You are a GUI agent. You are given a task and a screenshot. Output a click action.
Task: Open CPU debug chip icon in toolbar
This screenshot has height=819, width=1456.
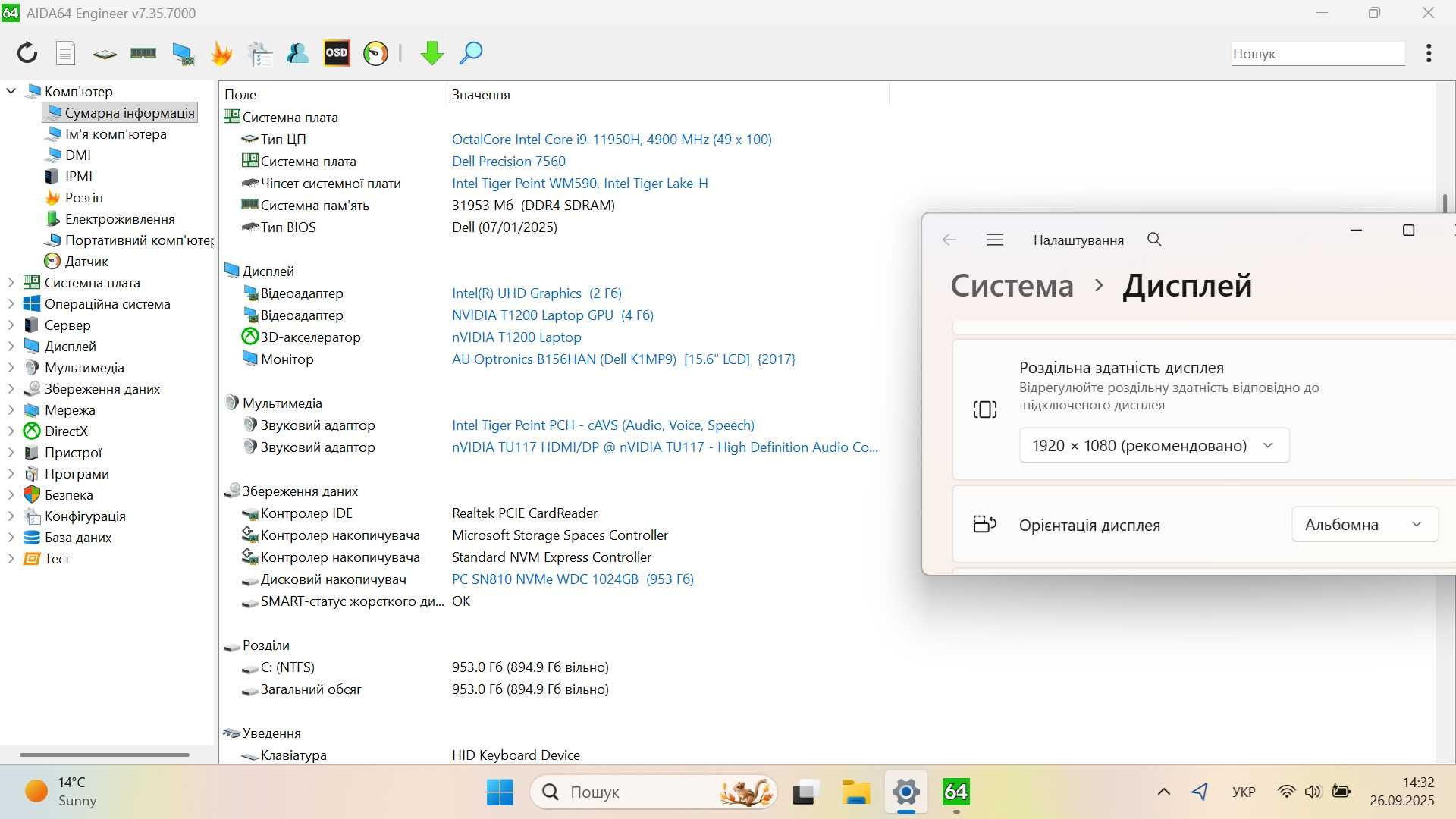pos(105,54)
